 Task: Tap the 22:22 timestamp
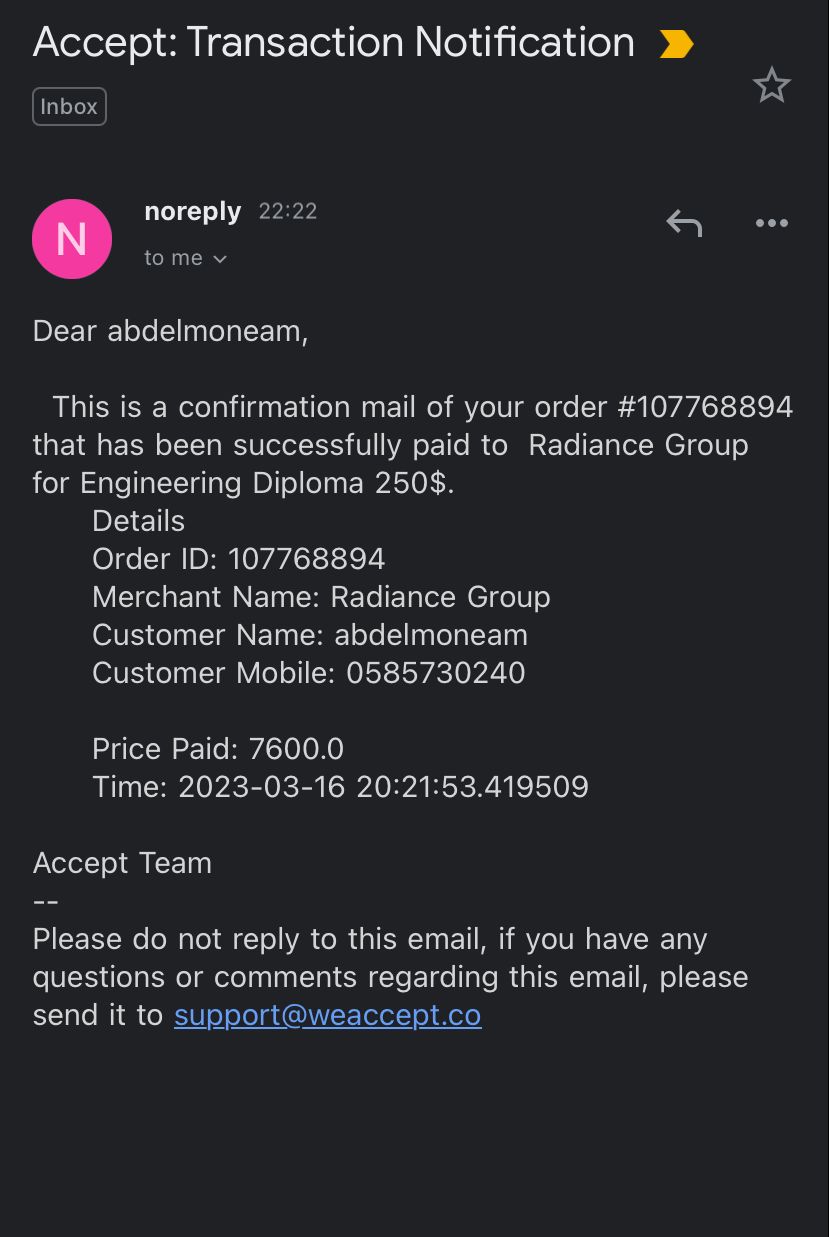(x=288, y=211)
